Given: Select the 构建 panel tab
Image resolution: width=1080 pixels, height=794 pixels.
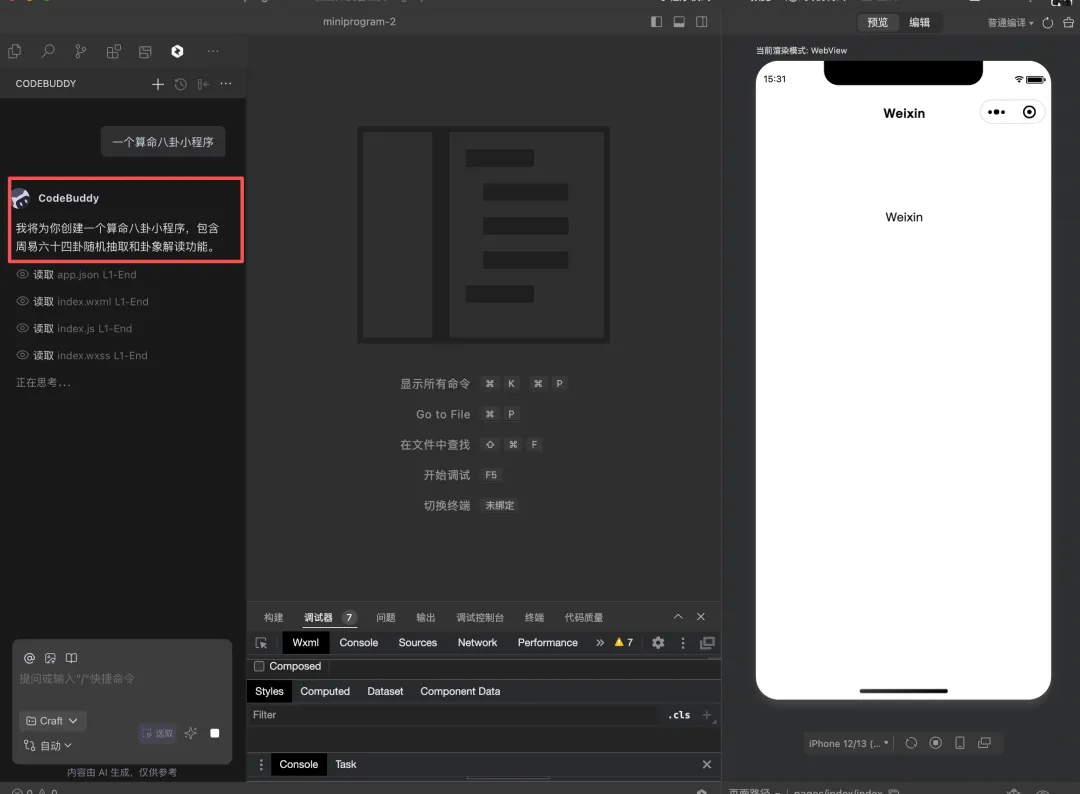Looking at the screenshot, I should tap(273, 618).
